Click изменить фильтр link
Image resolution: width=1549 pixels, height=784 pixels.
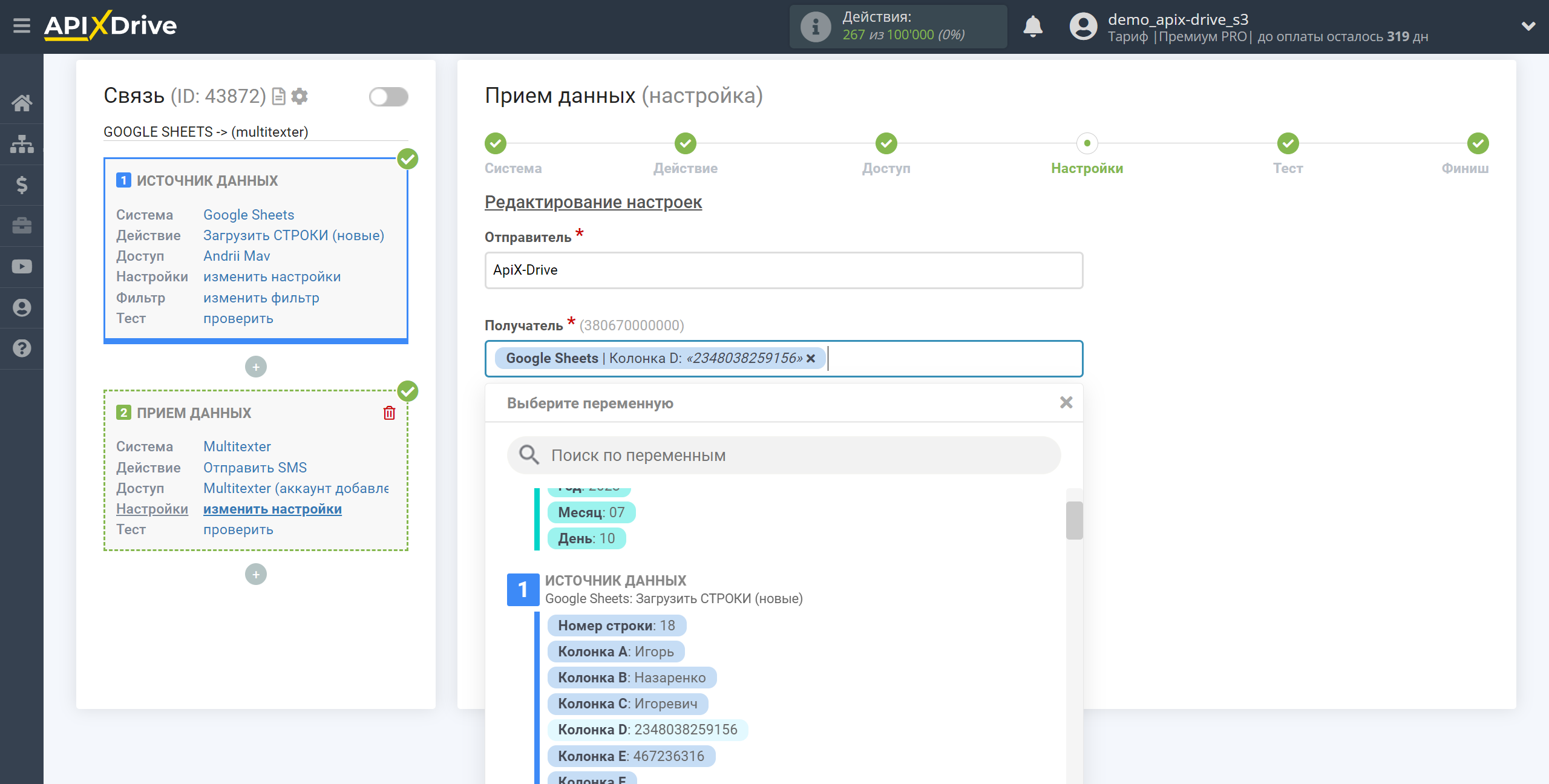(261, 298)
